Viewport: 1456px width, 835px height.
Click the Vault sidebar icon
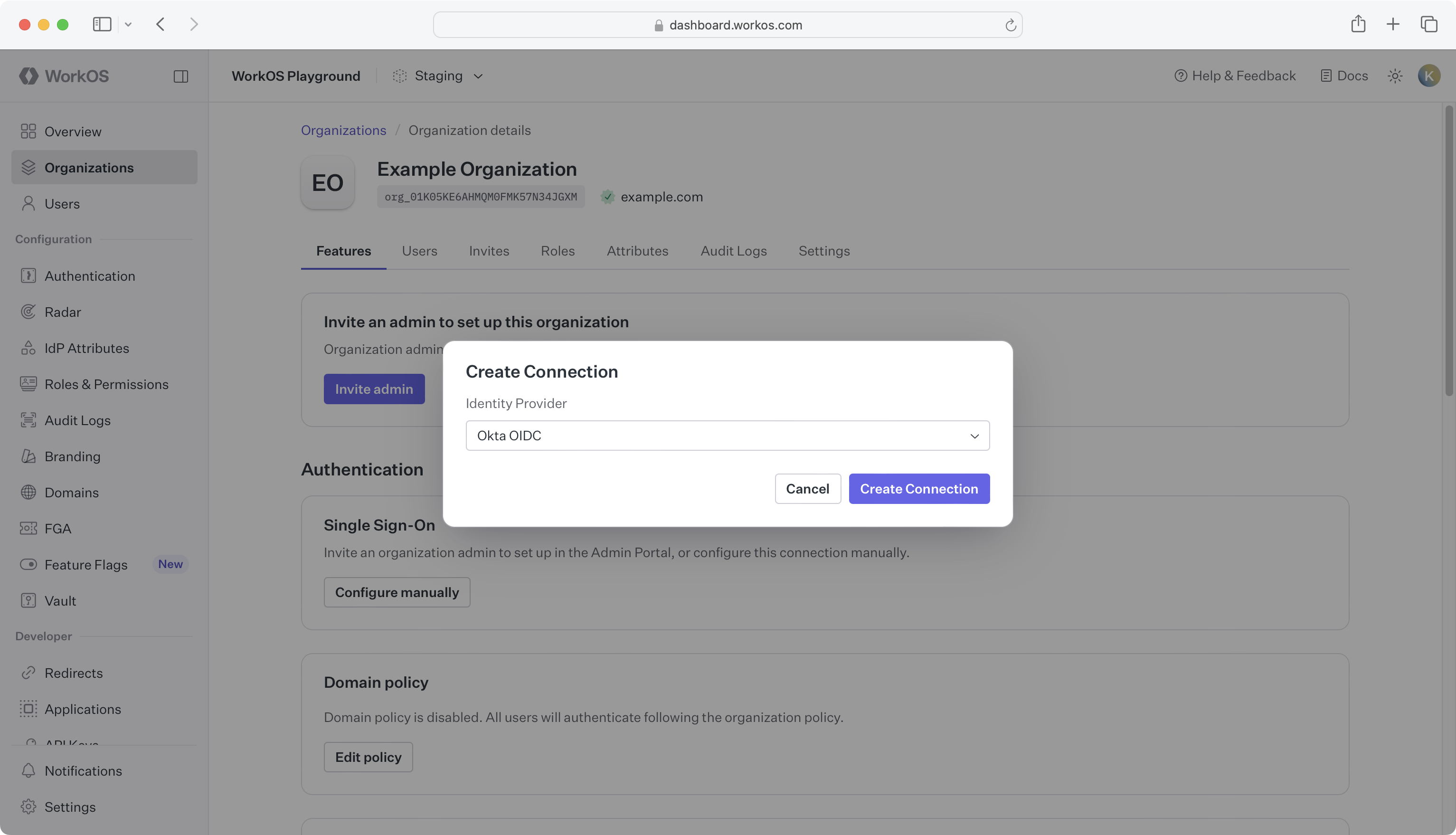click(29, 600)
